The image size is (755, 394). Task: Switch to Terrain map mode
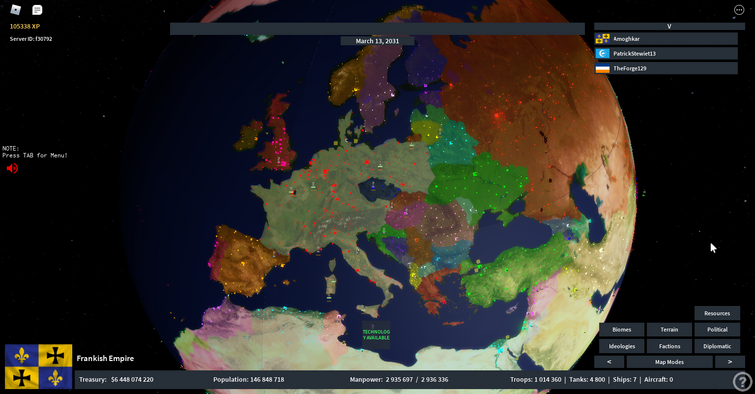tap(669, 329)
